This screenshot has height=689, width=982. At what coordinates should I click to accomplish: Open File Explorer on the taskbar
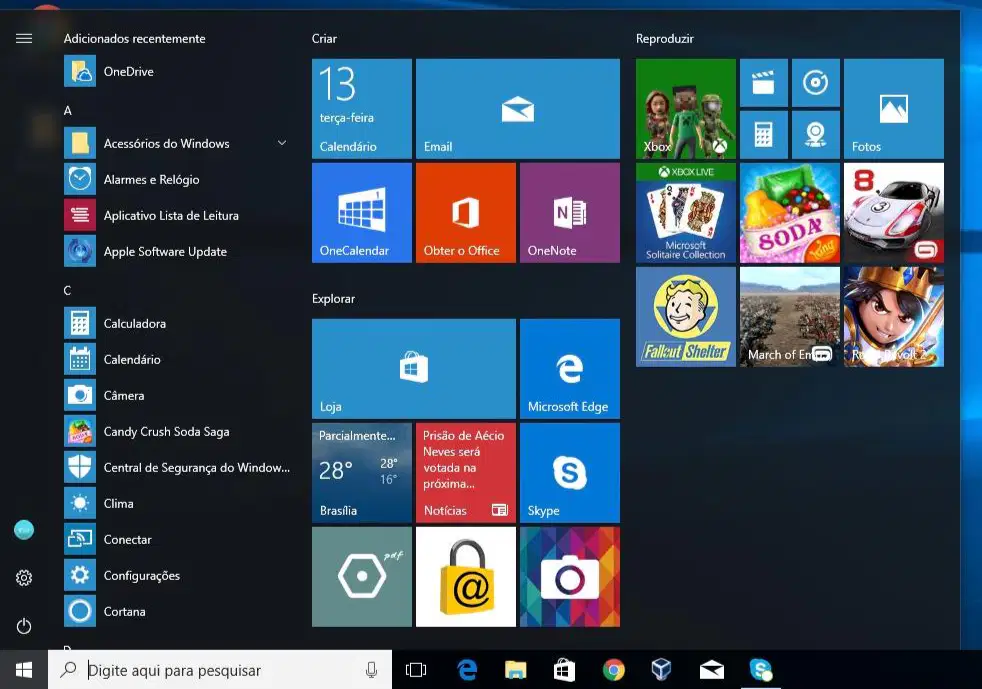tap(515, 670)
